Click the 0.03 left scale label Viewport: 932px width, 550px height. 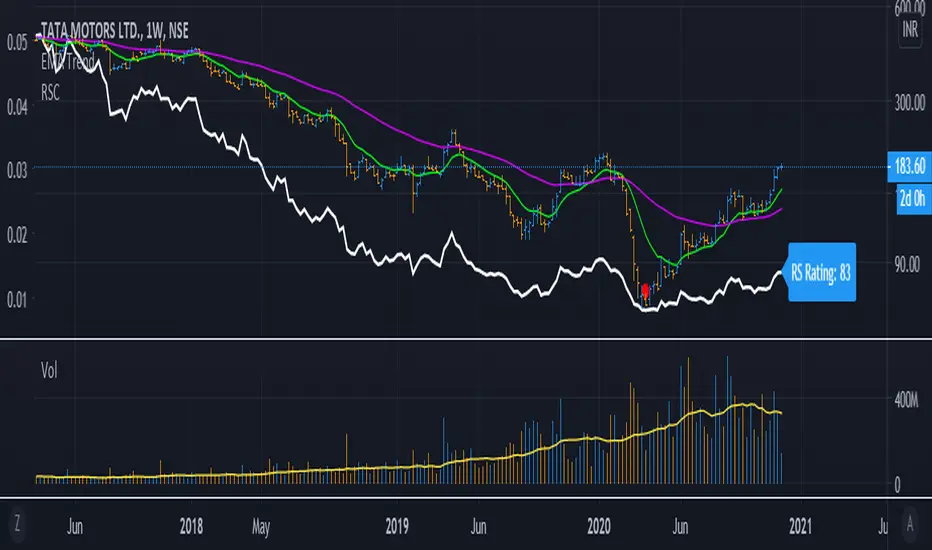pyautogui.click(x=15, y=168)
